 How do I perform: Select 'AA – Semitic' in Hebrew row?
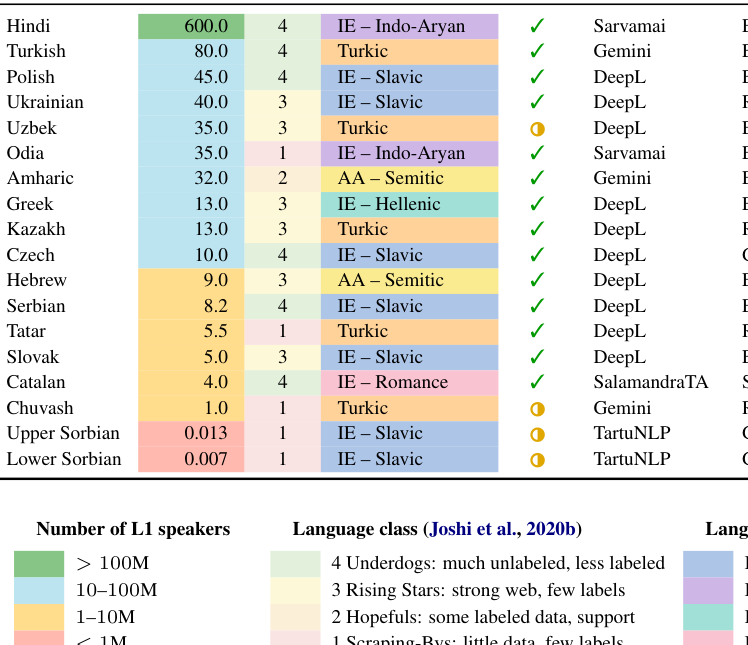pos(391,280)
